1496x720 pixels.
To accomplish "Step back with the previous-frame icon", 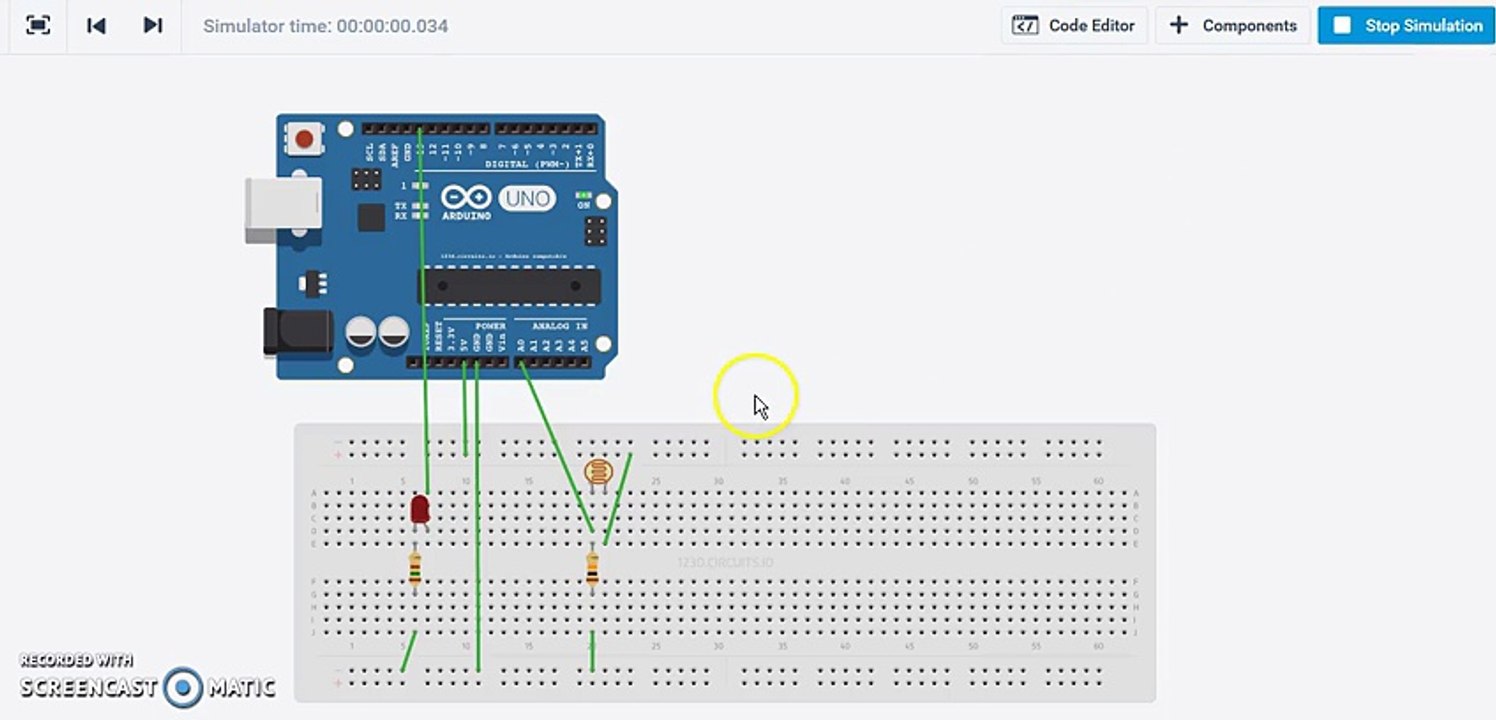I will [96, 25].
